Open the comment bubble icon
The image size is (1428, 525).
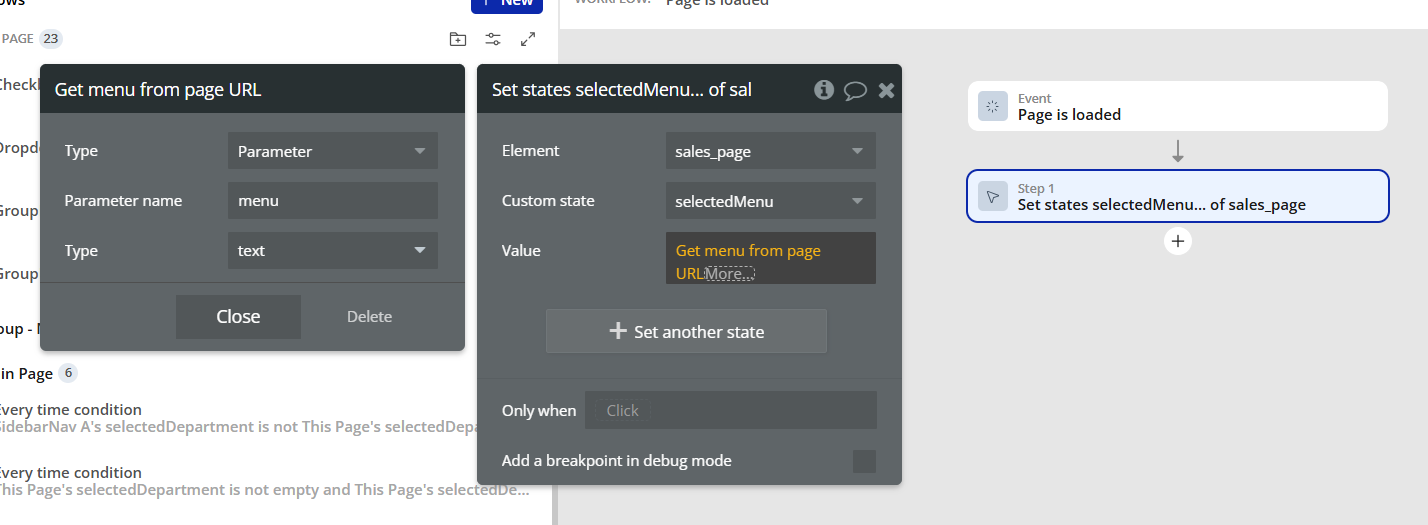pyautogui.click(x=855, y=90)
